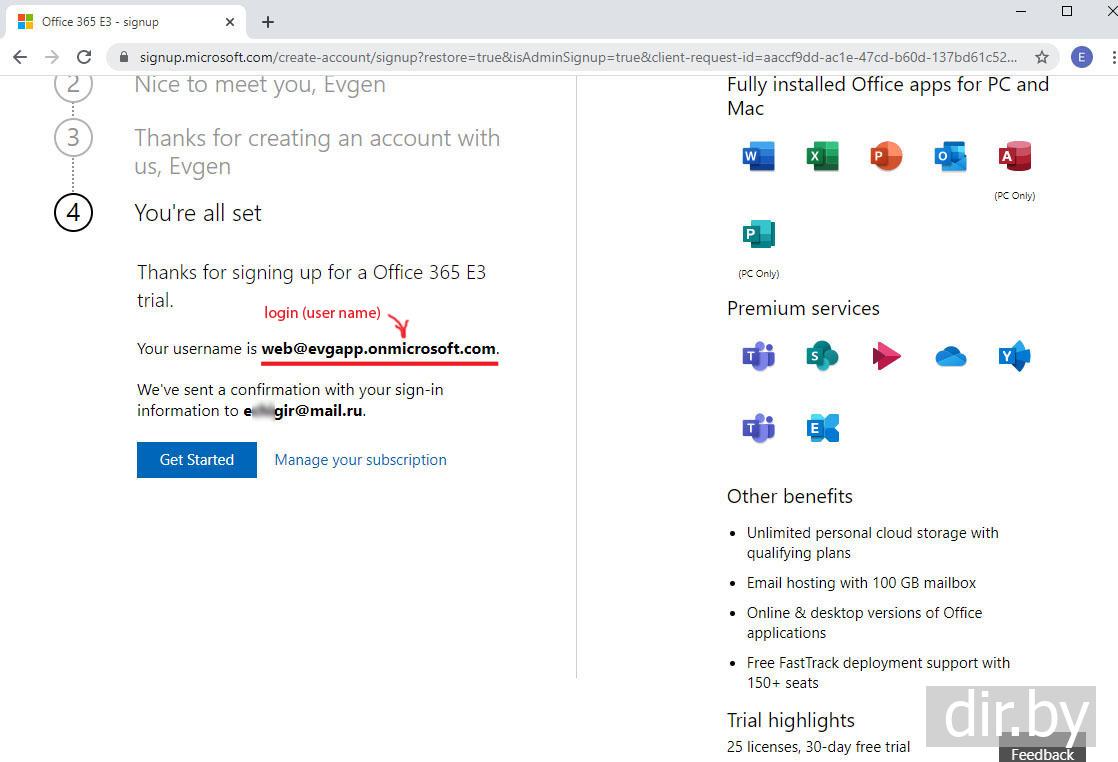Bookmark this page with the star icon
This screenshot has width=1118, height=762.
[x=1042, y=57]
